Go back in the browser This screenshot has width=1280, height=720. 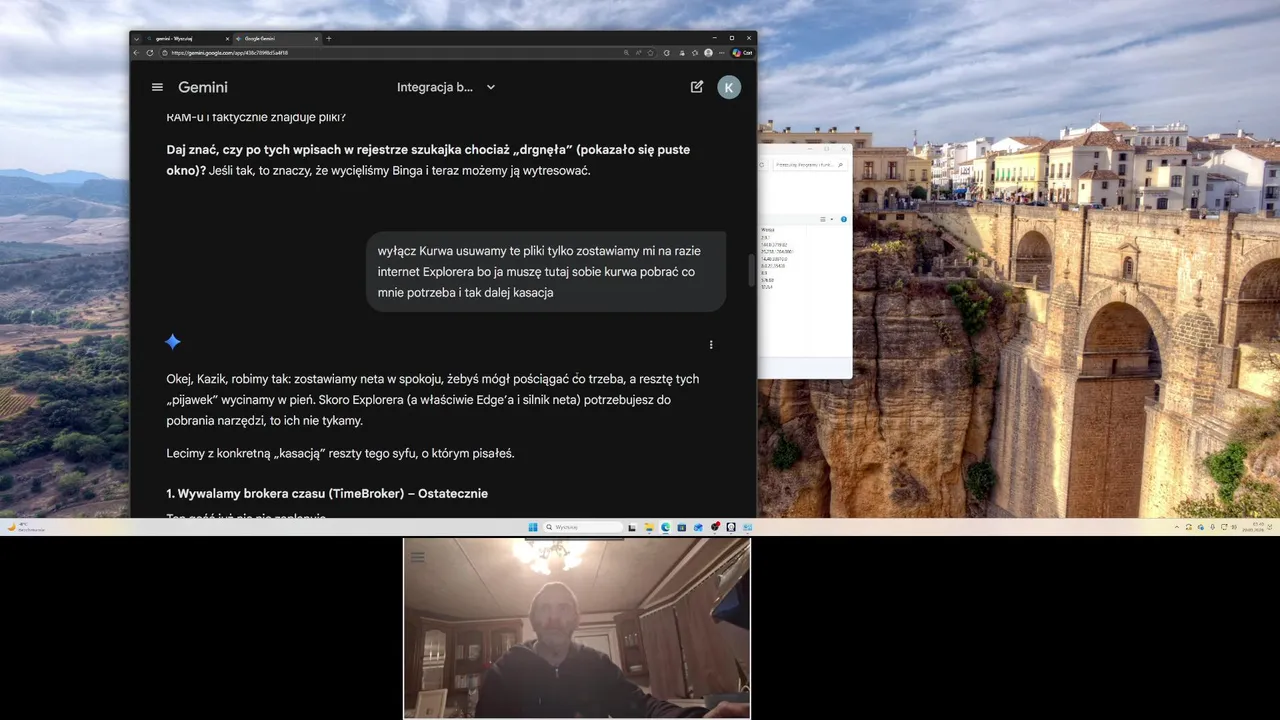pyautogui.click(x=137, y=52)
